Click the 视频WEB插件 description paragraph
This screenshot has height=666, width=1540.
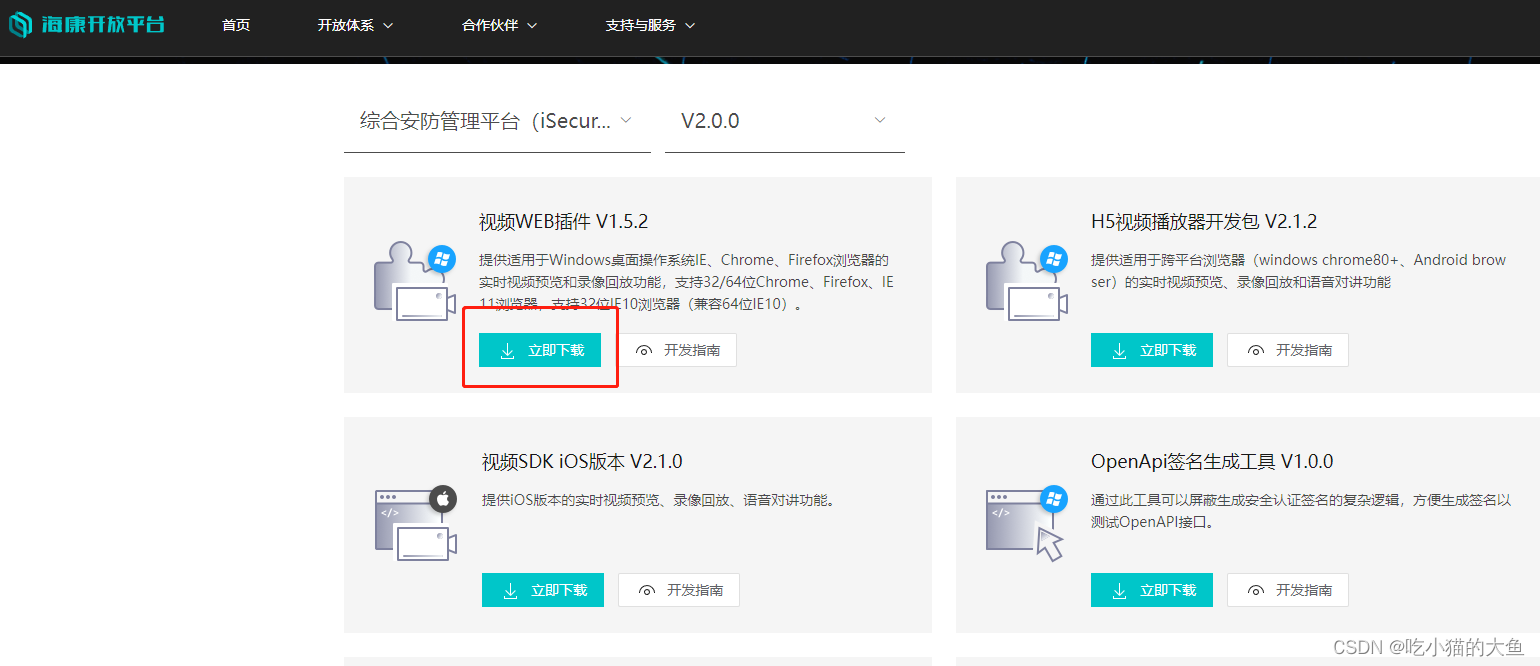[x=687, y=282]
